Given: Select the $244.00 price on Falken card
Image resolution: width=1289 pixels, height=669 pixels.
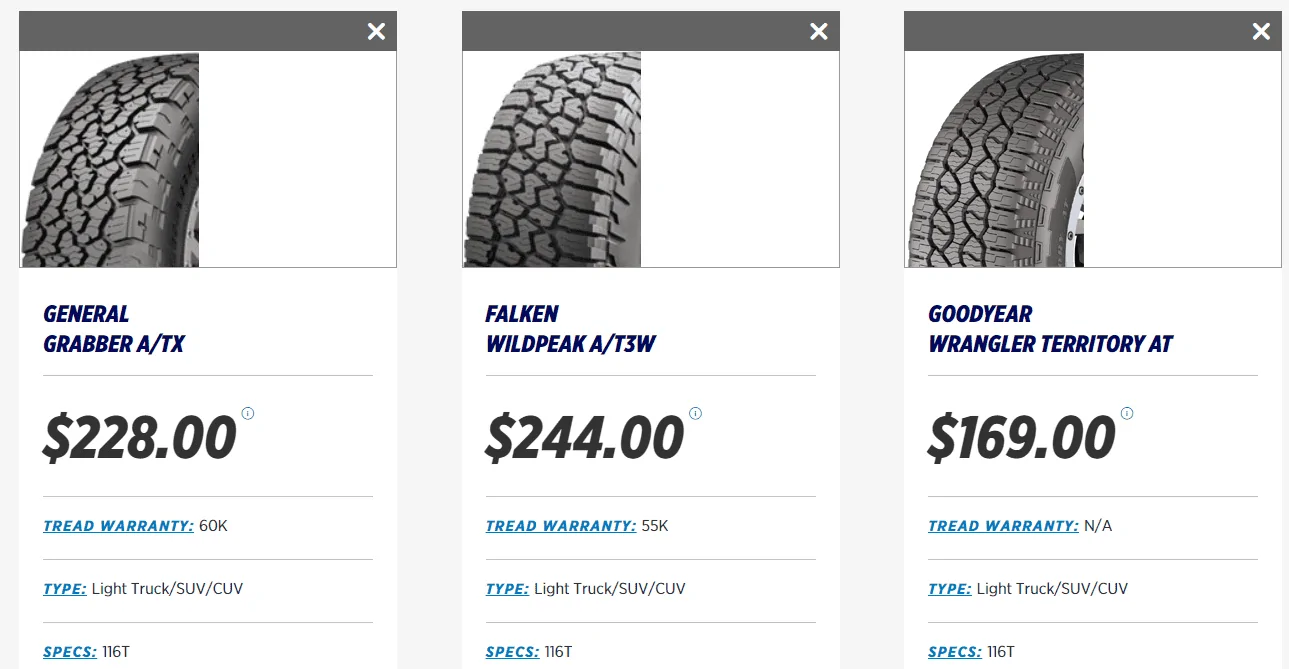Looking at the screenshot, I should pos(582,437).
